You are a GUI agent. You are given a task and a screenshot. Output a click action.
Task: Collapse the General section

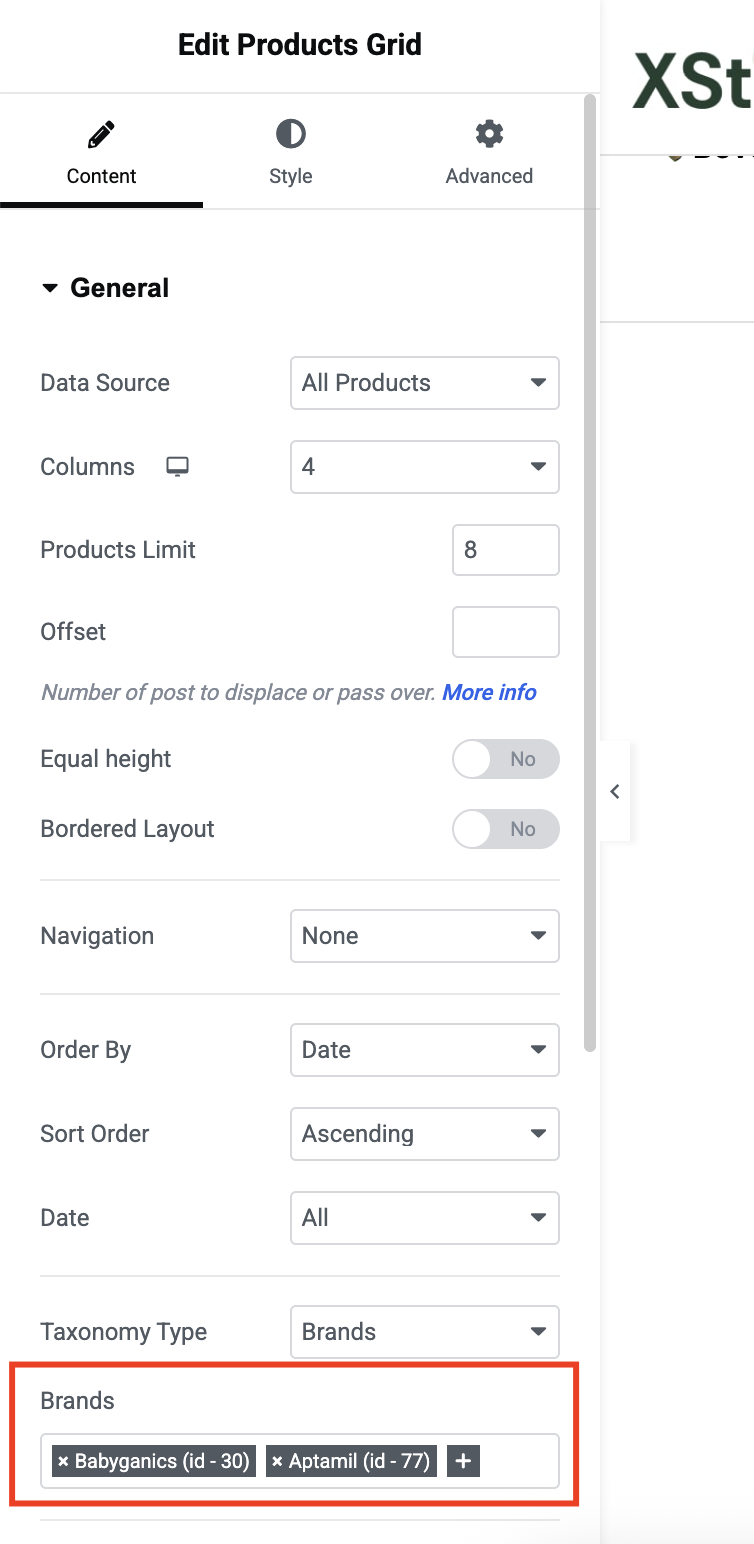(x=105, y=288)
